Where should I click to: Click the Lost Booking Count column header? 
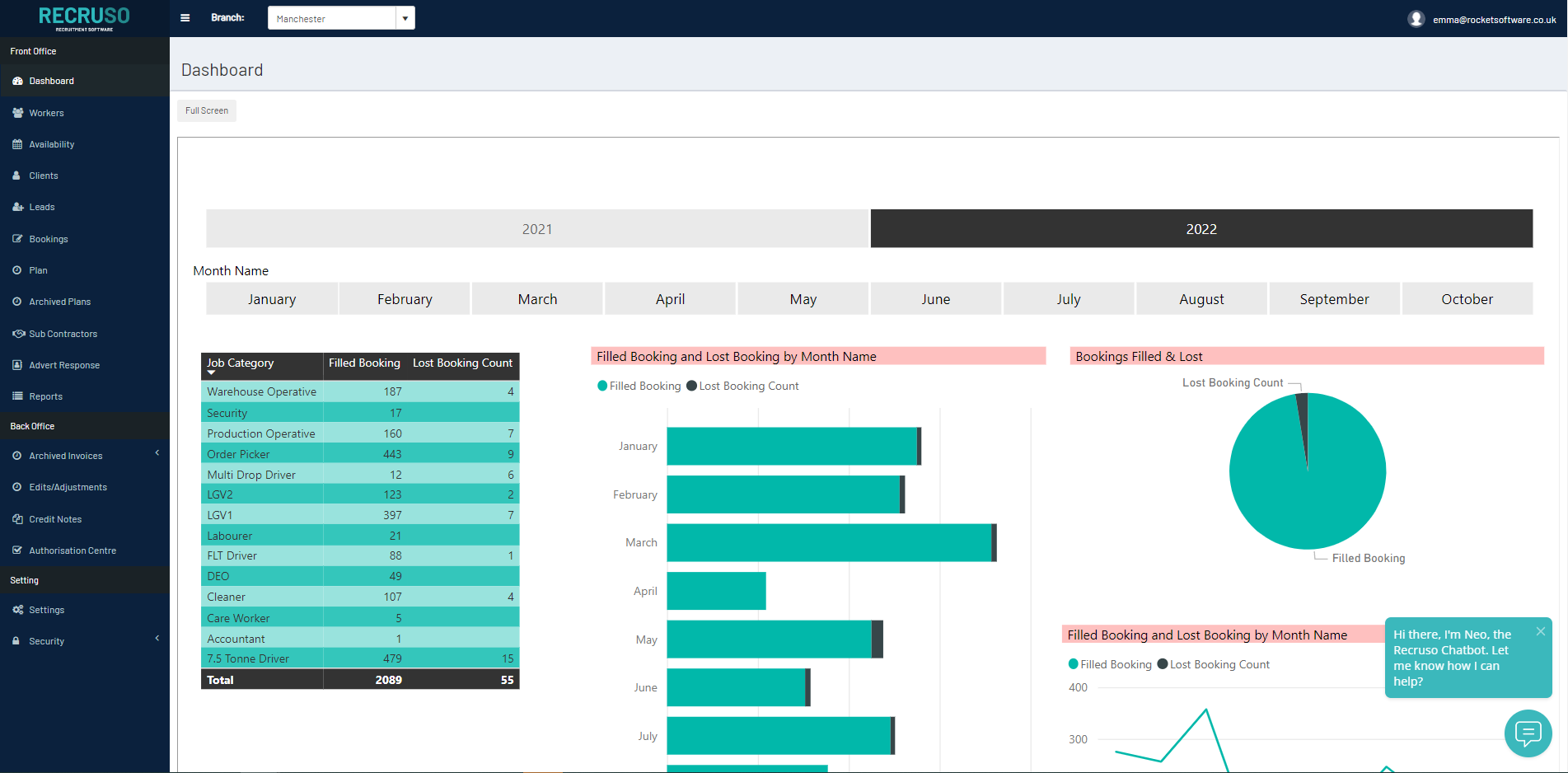[462, 363]
